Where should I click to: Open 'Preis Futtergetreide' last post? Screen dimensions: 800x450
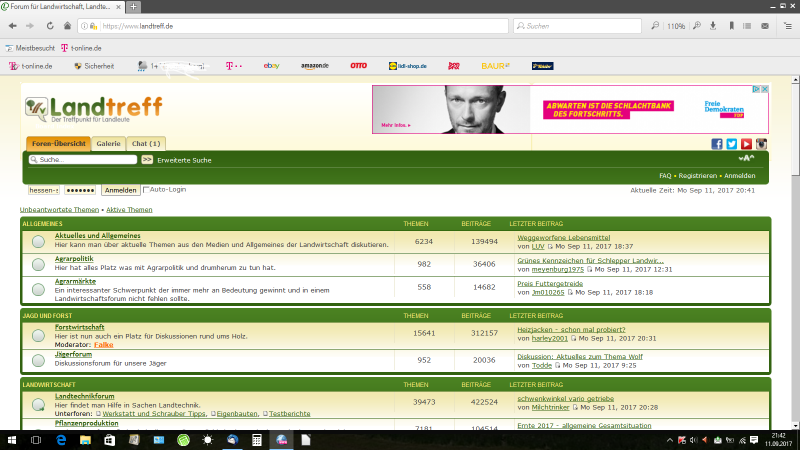tap(550, 284)
